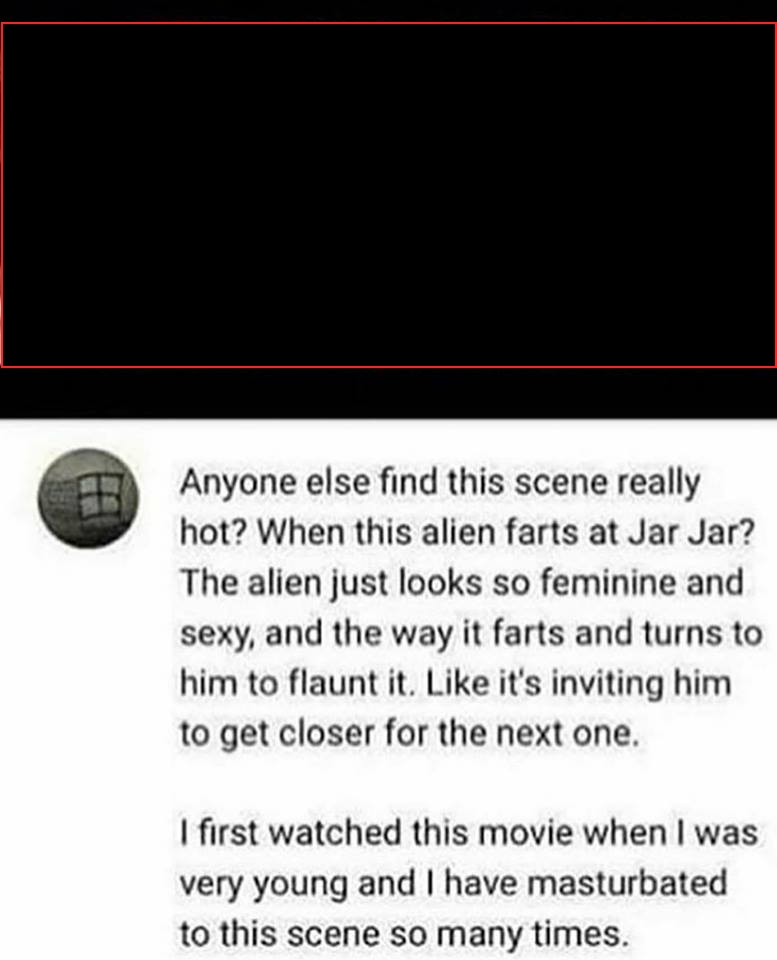Image resolution: width=777 pixels, height=960 pixels.
Task: Click the black strip beneath the video
Action: point(388,394)
